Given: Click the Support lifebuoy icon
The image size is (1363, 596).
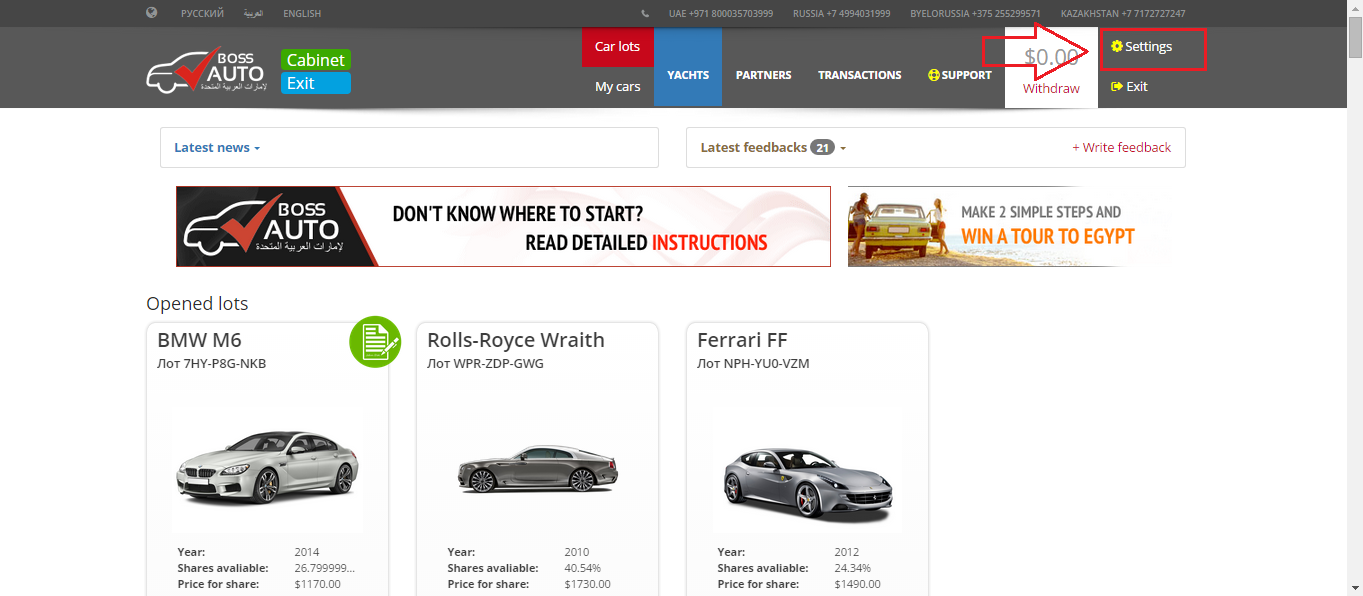Looking at the screenshot, I should 934,75.
